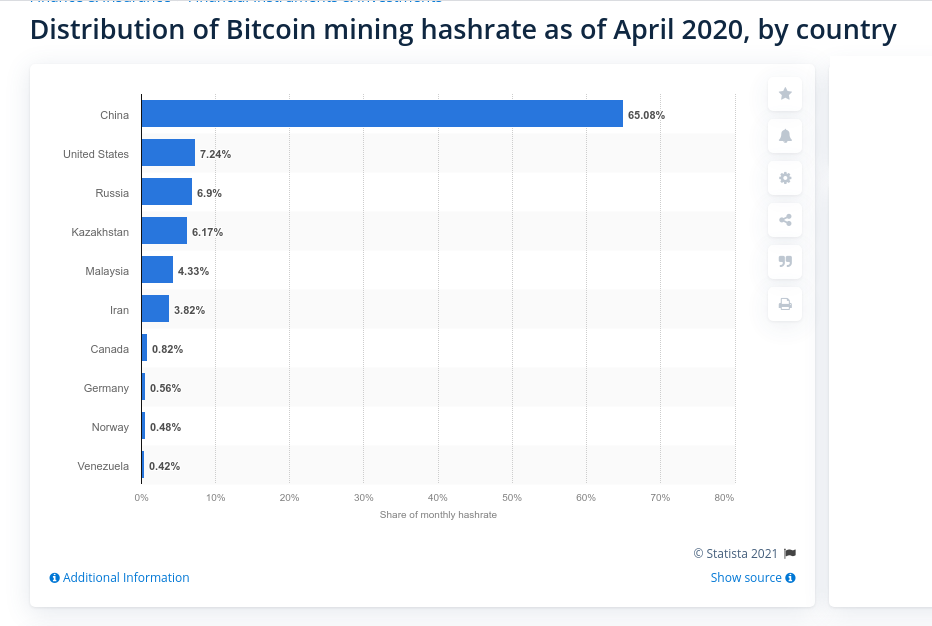Select the China hashrate bar

point(380,115)
